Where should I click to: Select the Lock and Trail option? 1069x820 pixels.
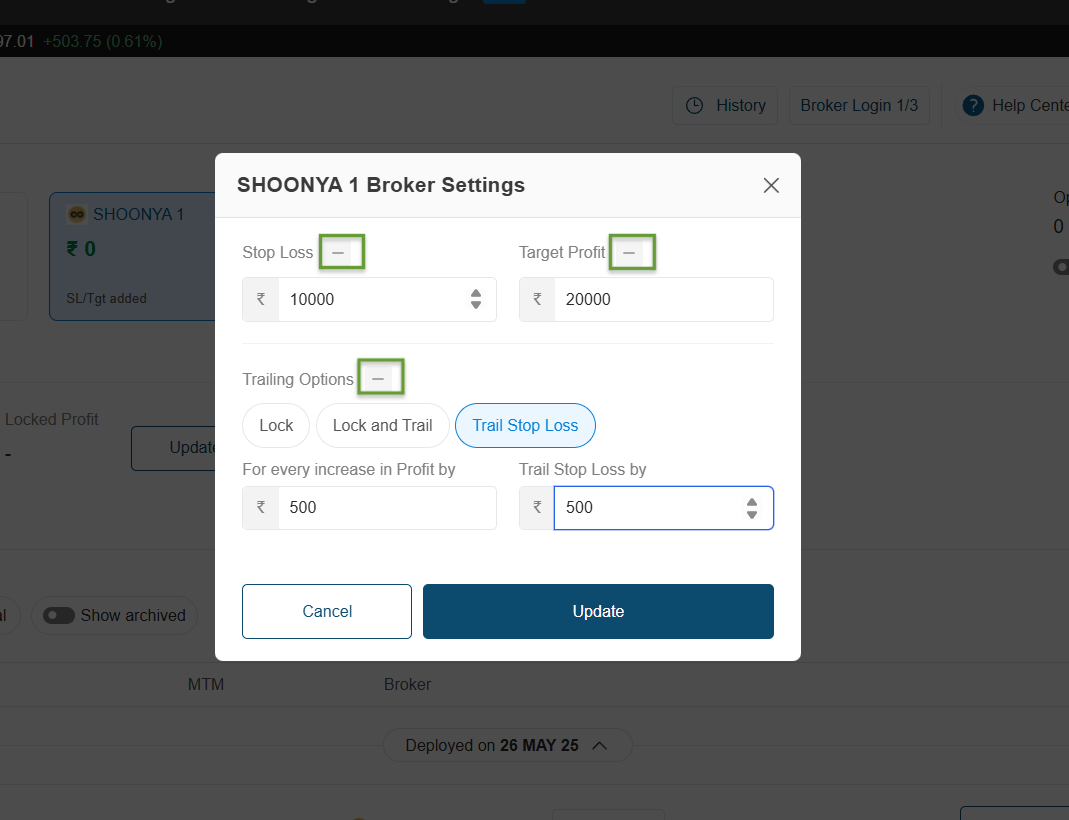tap(382, 426)
